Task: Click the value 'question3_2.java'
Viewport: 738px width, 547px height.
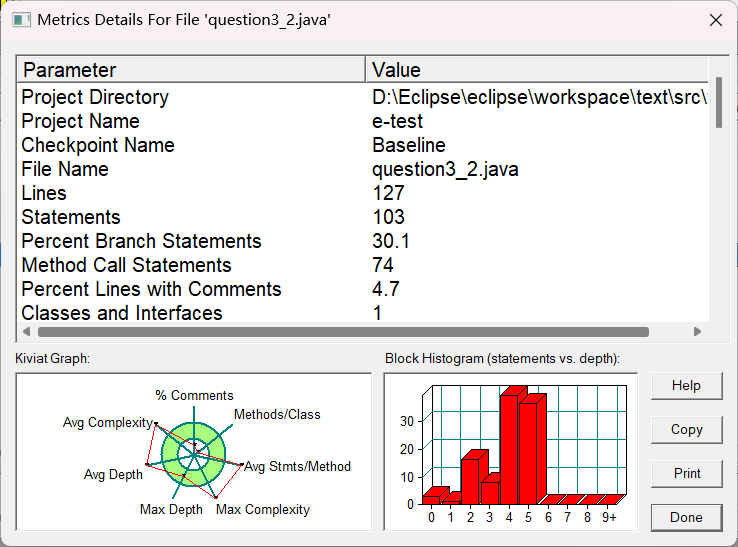Action: [x=445, y=169]
